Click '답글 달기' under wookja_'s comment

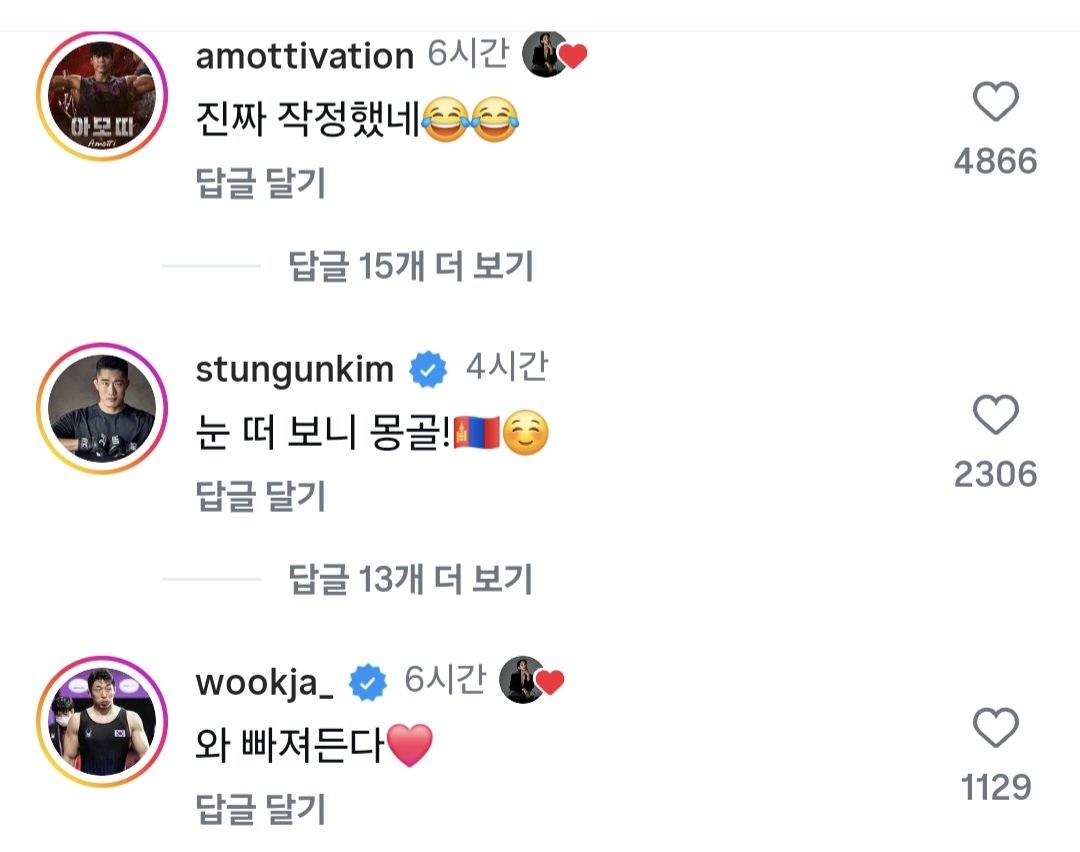point(261,808)
